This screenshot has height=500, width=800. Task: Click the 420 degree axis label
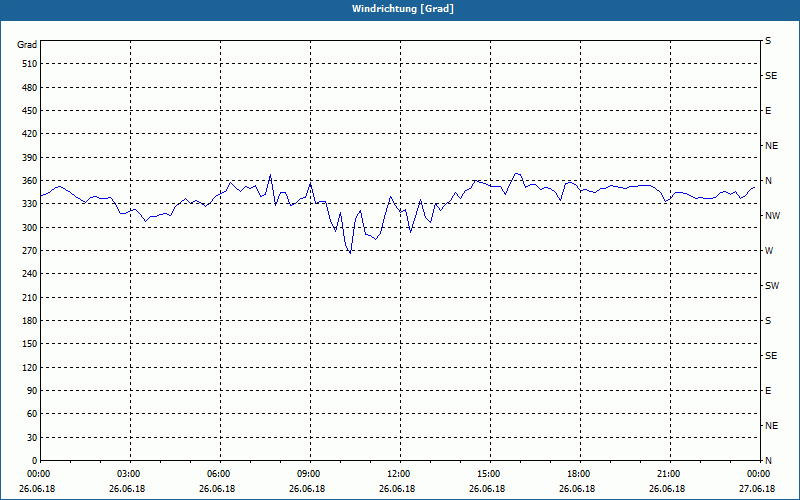pos(30,134)
